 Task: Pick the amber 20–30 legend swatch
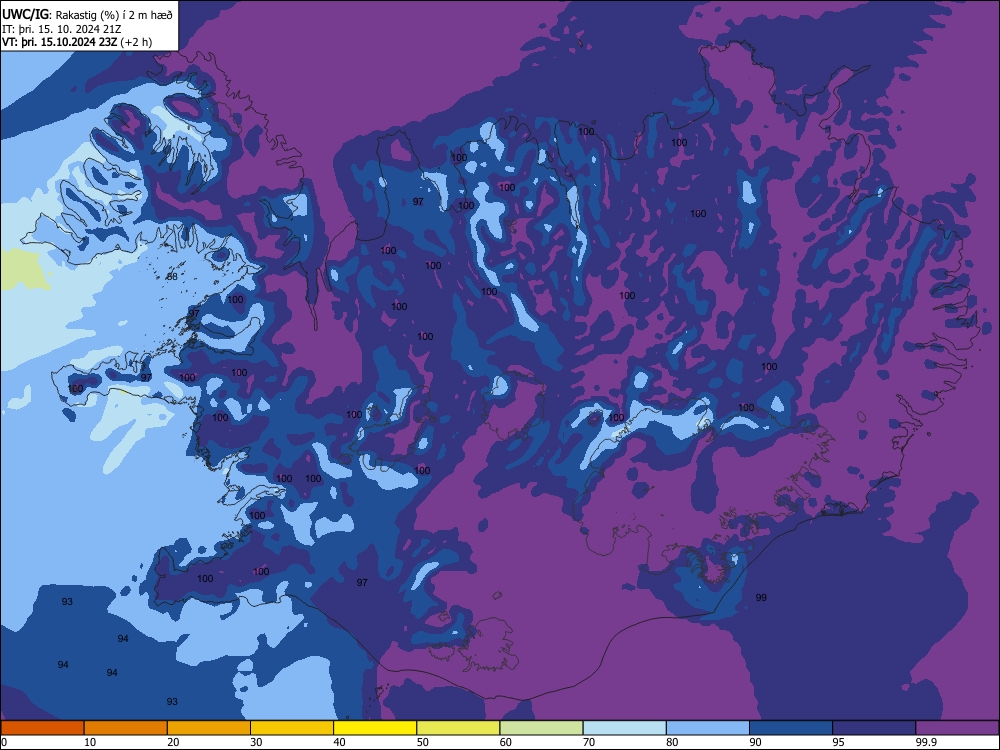(209, 728)
